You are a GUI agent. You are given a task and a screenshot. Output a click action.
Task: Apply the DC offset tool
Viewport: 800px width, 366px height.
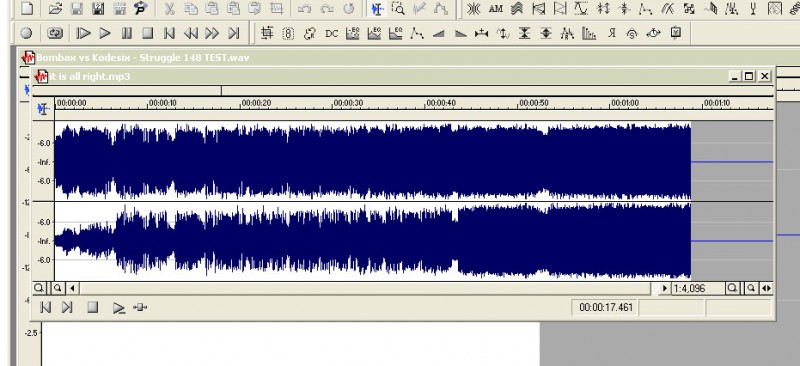point(332,34)
